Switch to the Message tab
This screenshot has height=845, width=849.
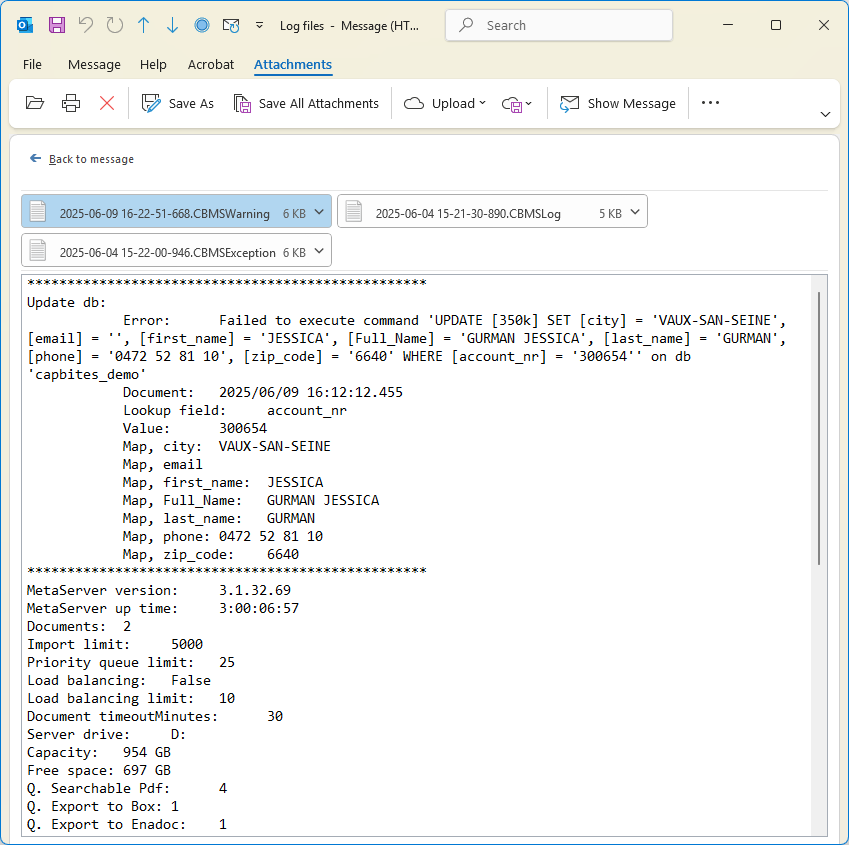(94, 64)
